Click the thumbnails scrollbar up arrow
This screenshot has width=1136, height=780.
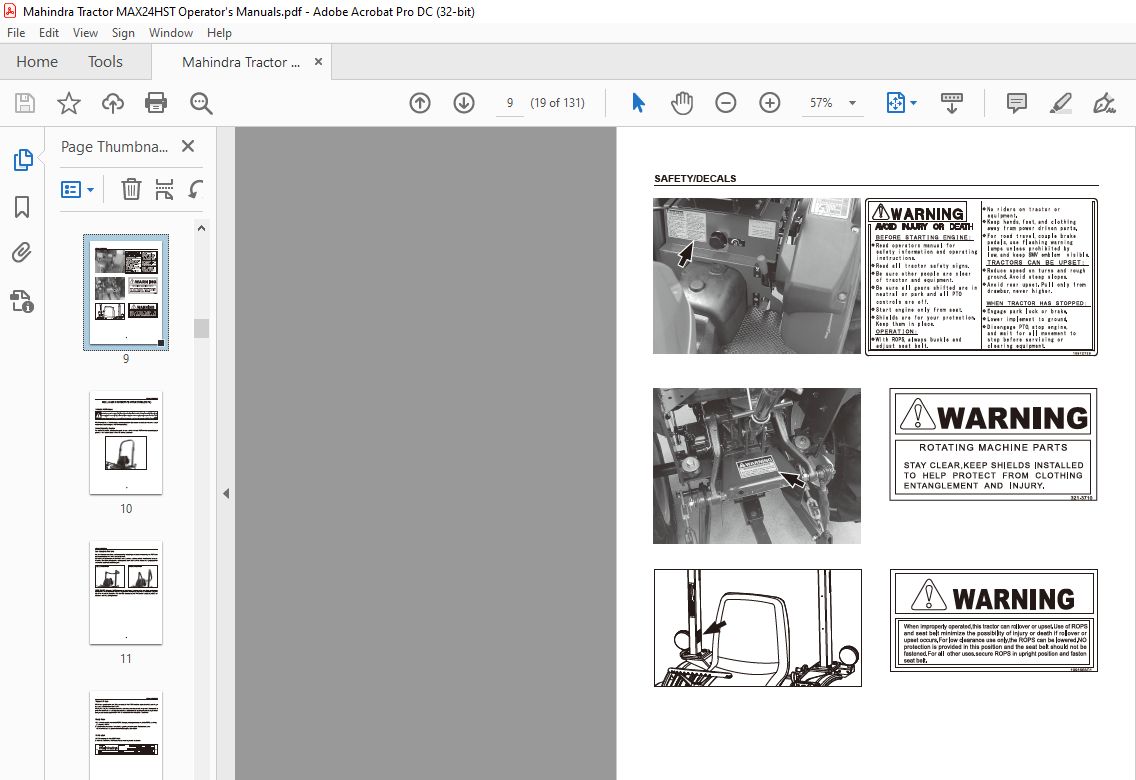(x=201, y=228)
